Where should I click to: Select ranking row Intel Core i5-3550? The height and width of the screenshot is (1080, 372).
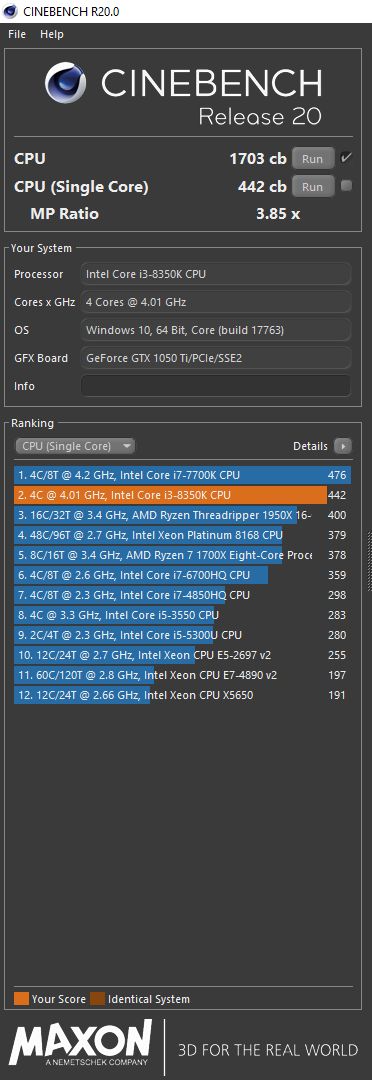coord(183,615)
